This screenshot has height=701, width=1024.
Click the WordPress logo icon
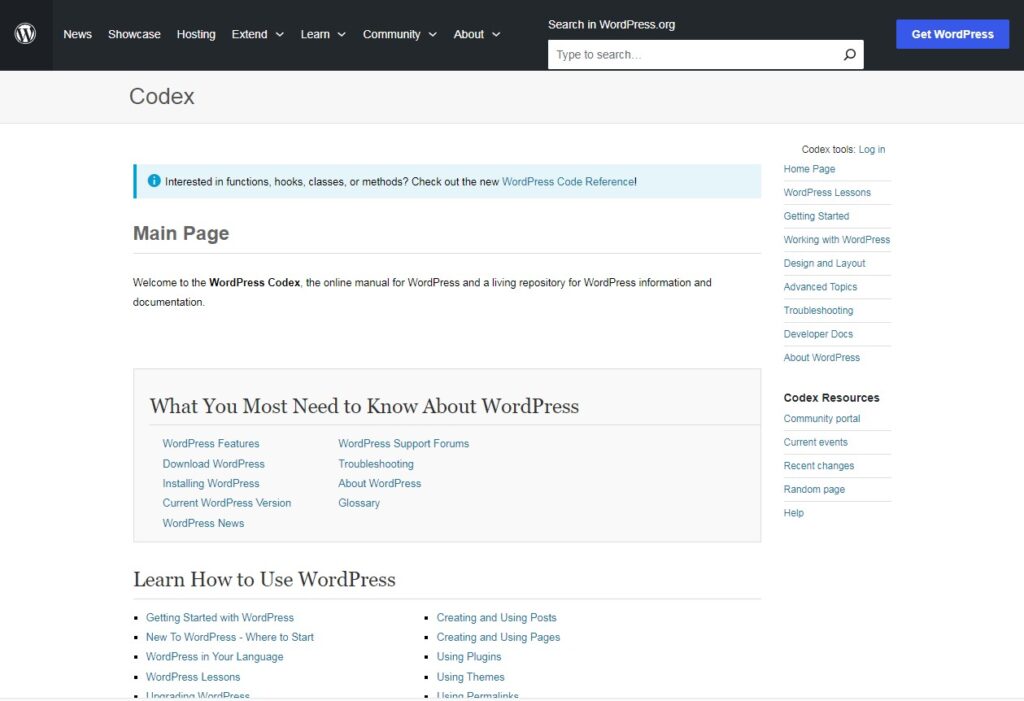(25, 34)
